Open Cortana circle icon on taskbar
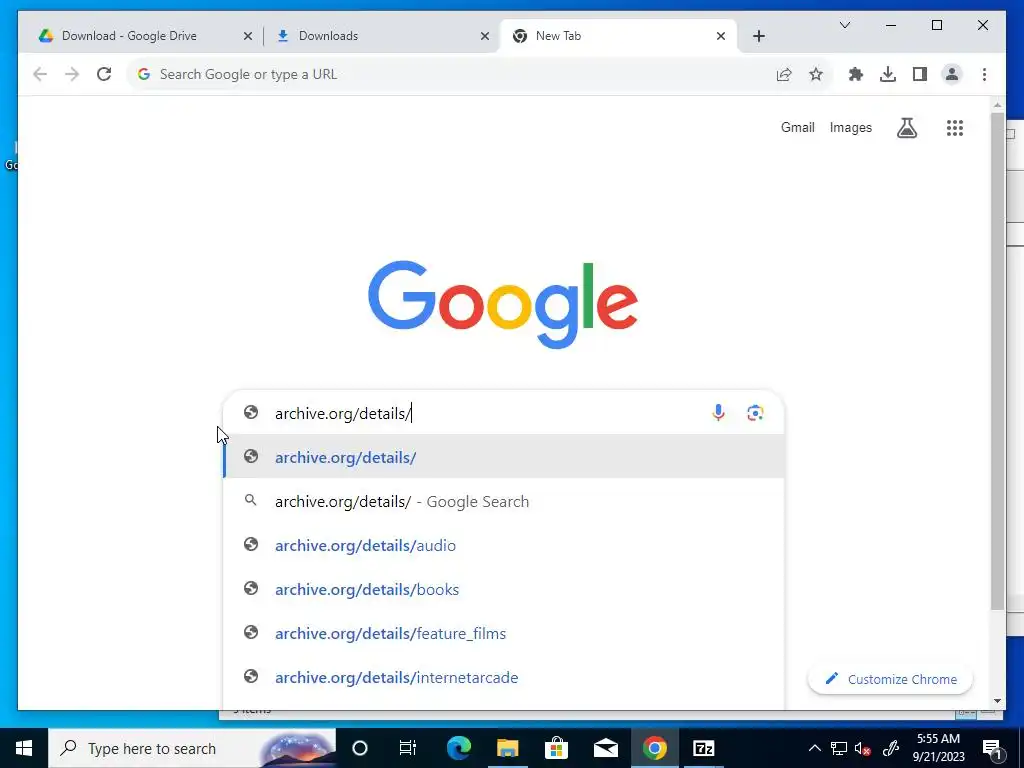The image size is (1024, 768). pos(360,748)
